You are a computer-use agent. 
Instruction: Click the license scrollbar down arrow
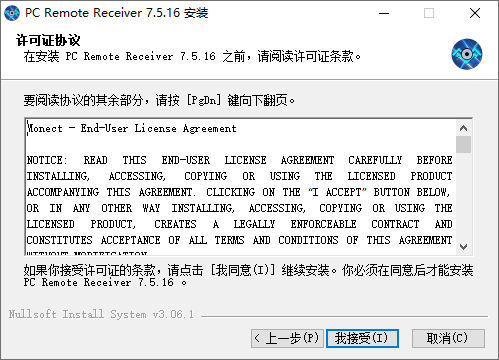point(463,247)
